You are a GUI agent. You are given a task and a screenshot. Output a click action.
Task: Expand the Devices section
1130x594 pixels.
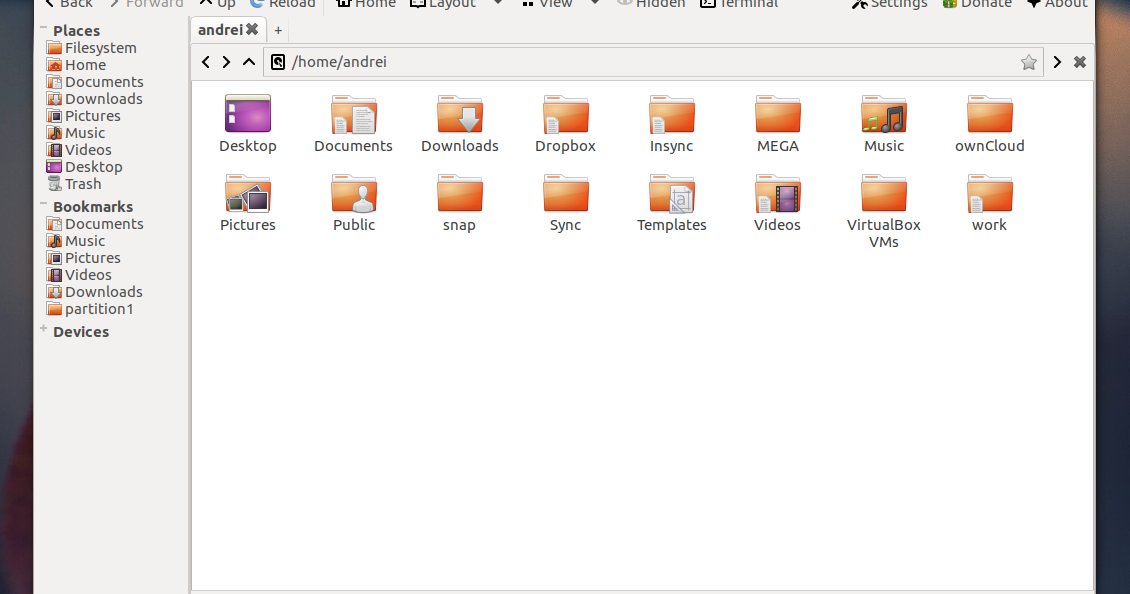pos(42,331)
